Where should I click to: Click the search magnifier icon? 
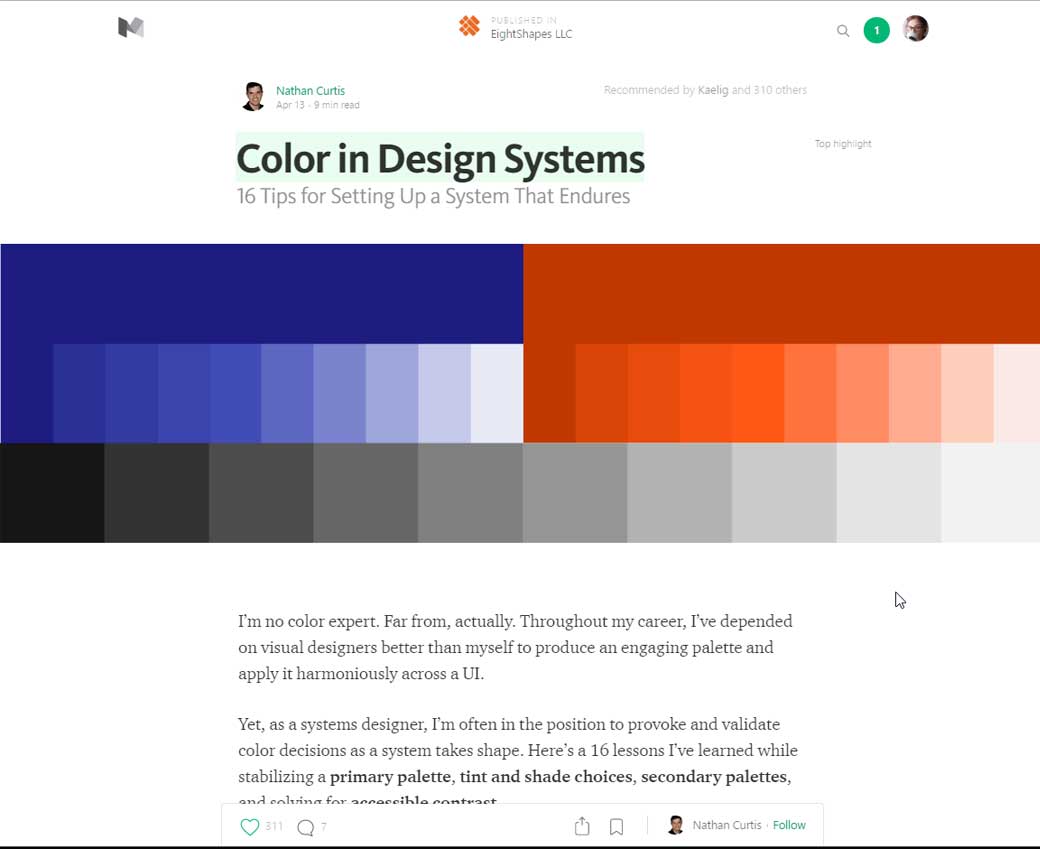coord(843,31)
